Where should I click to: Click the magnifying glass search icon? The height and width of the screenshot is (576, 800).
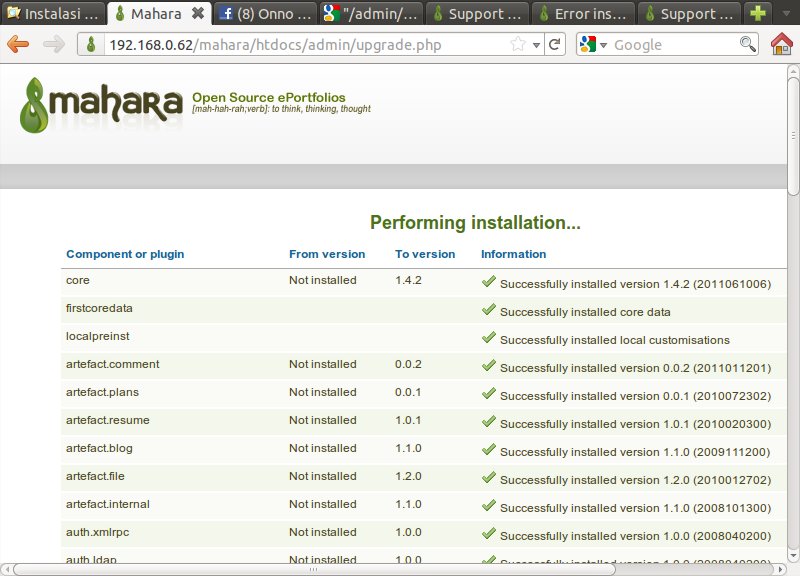pos(747,44)
